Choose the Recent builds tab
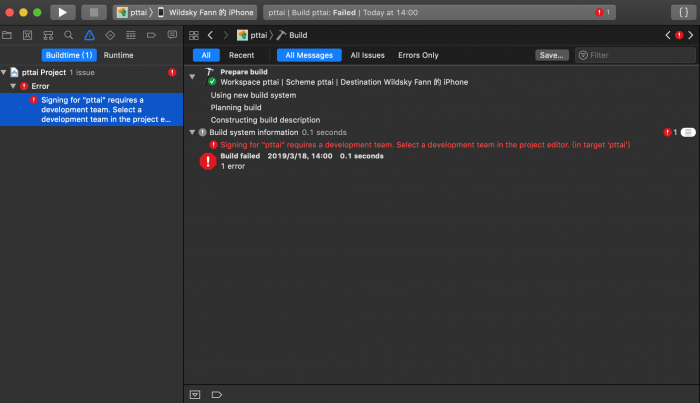Viewport: 700px width, 403px height. click(x=241, y=55)
